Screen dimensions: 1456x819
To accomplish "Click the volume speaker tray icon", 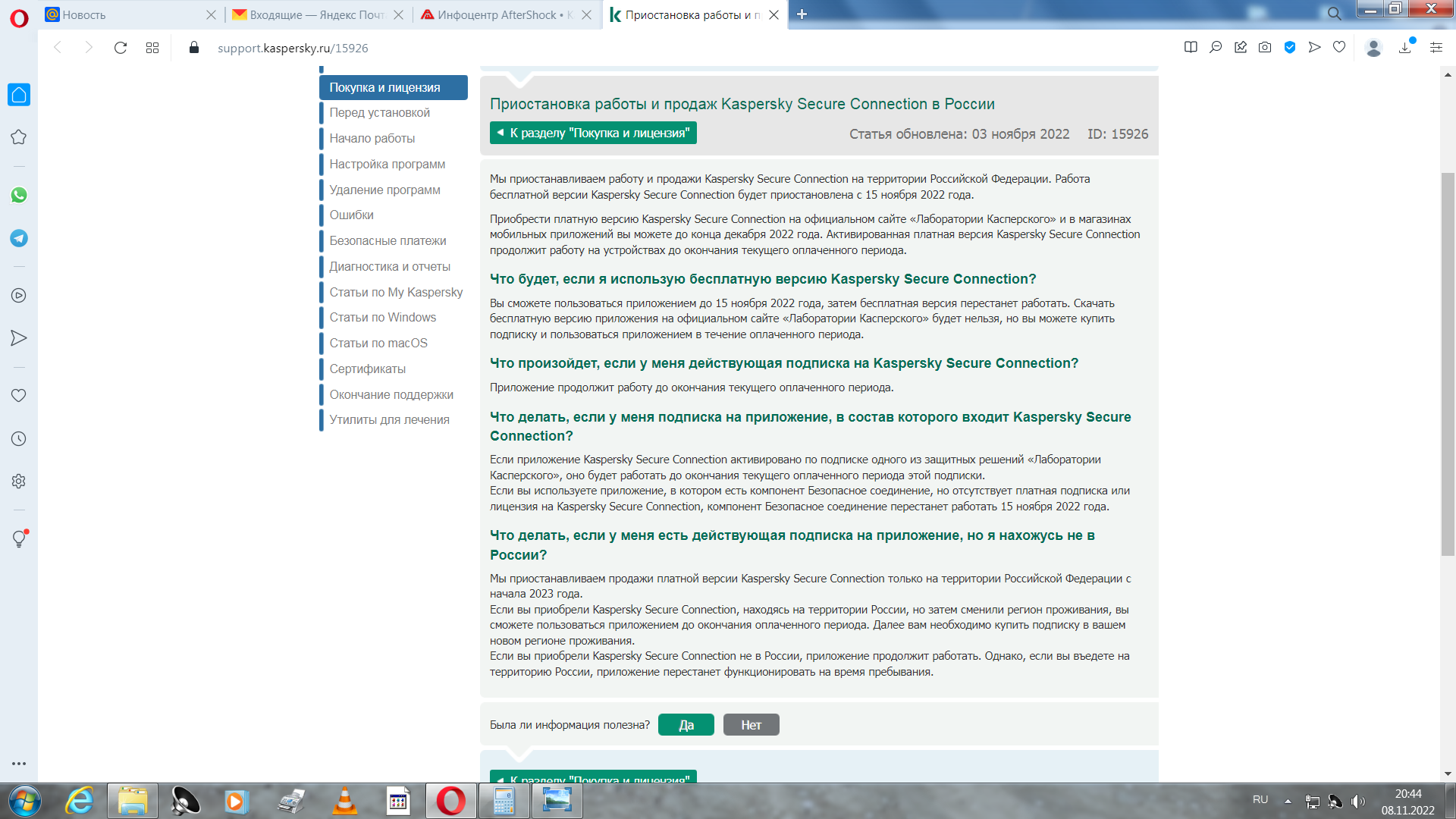I will [1357, 801].
